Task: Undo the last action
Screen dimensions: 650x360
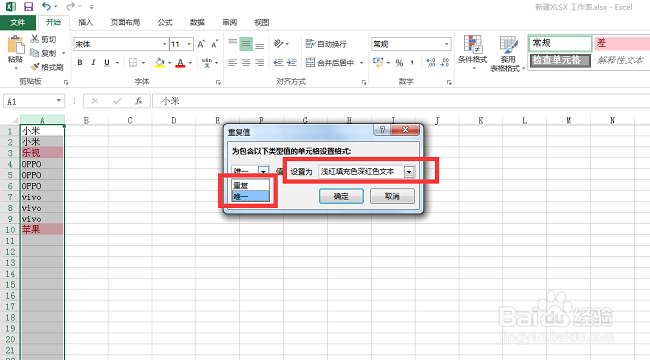Action: pyautogui.click(x=46, y=6)
